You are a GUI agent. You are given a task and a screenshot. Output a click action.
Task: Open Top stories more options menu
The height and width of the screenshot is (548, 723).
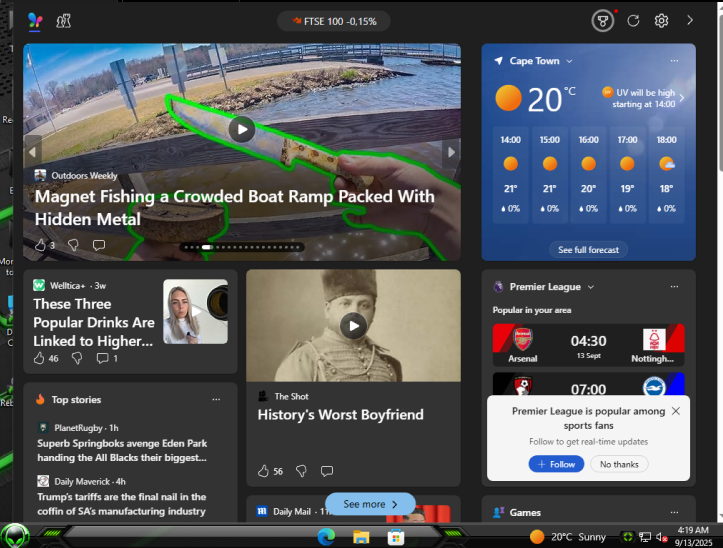216,399
